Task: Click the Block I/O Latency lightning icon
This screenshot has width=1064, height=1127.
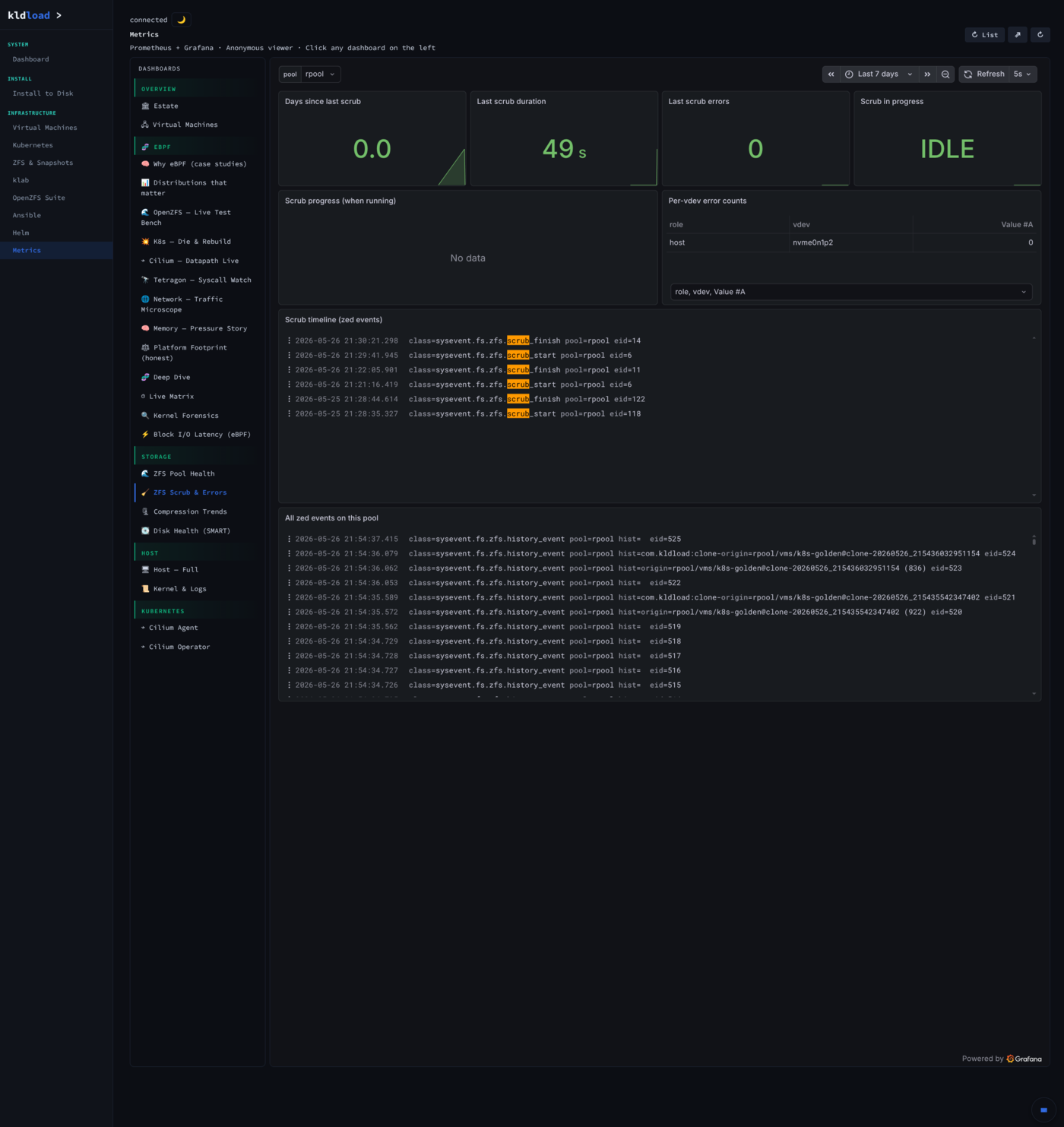Action: point(145,435)
